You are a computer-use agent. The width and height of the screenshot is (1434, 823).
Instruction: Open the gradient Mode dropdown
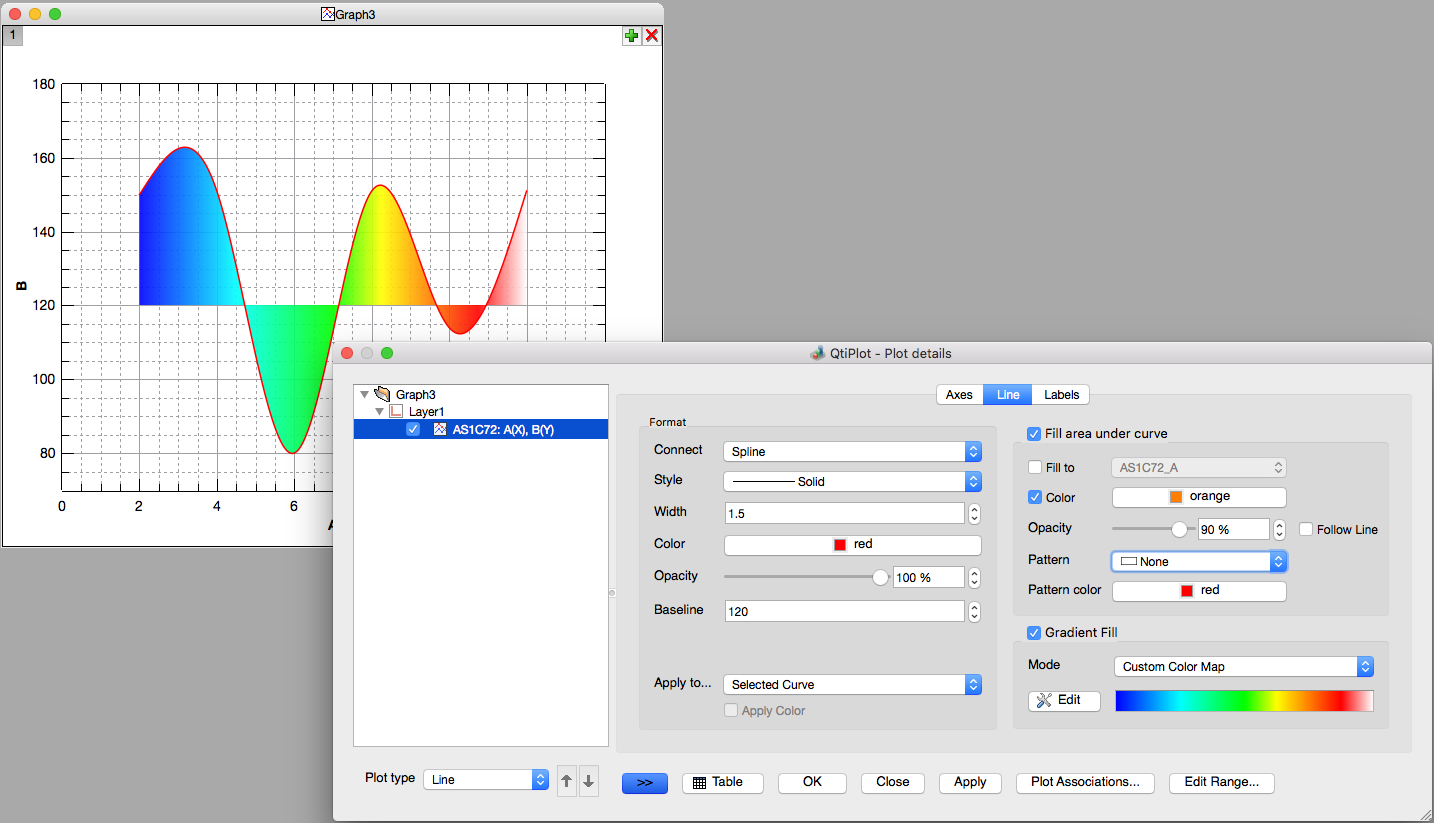coord(1243,667)
